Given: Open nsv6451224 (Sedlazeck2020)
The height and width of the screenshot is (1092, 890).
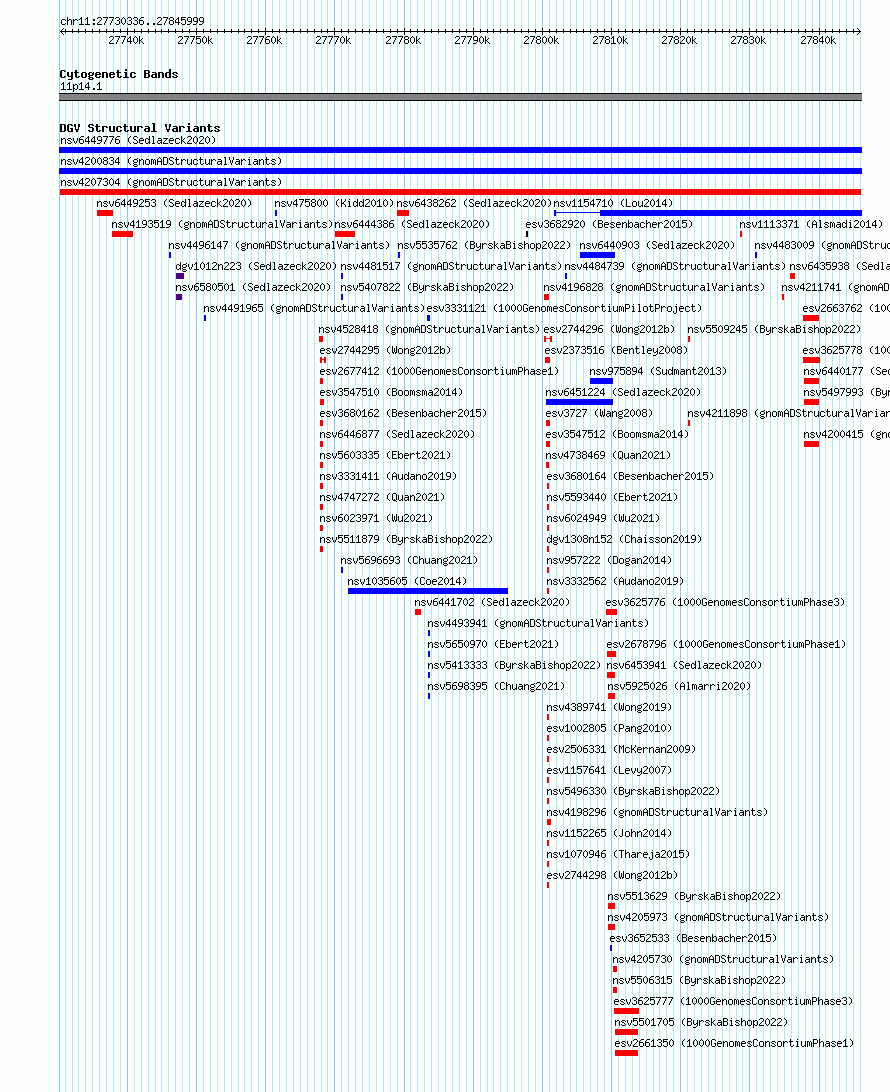Looking at the screenshot, I should coord(623,391).
